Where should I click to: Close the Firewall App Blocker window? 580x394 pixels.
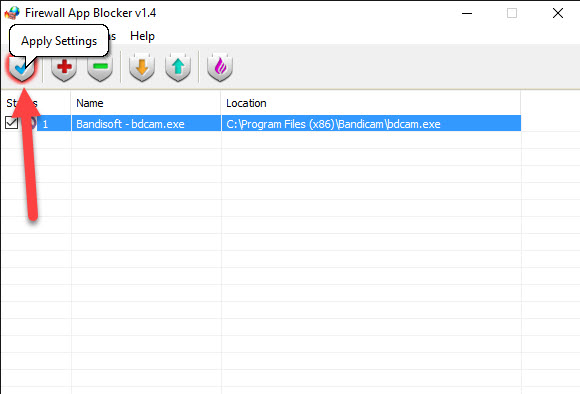pyautogui.click(x=557, y=14)
